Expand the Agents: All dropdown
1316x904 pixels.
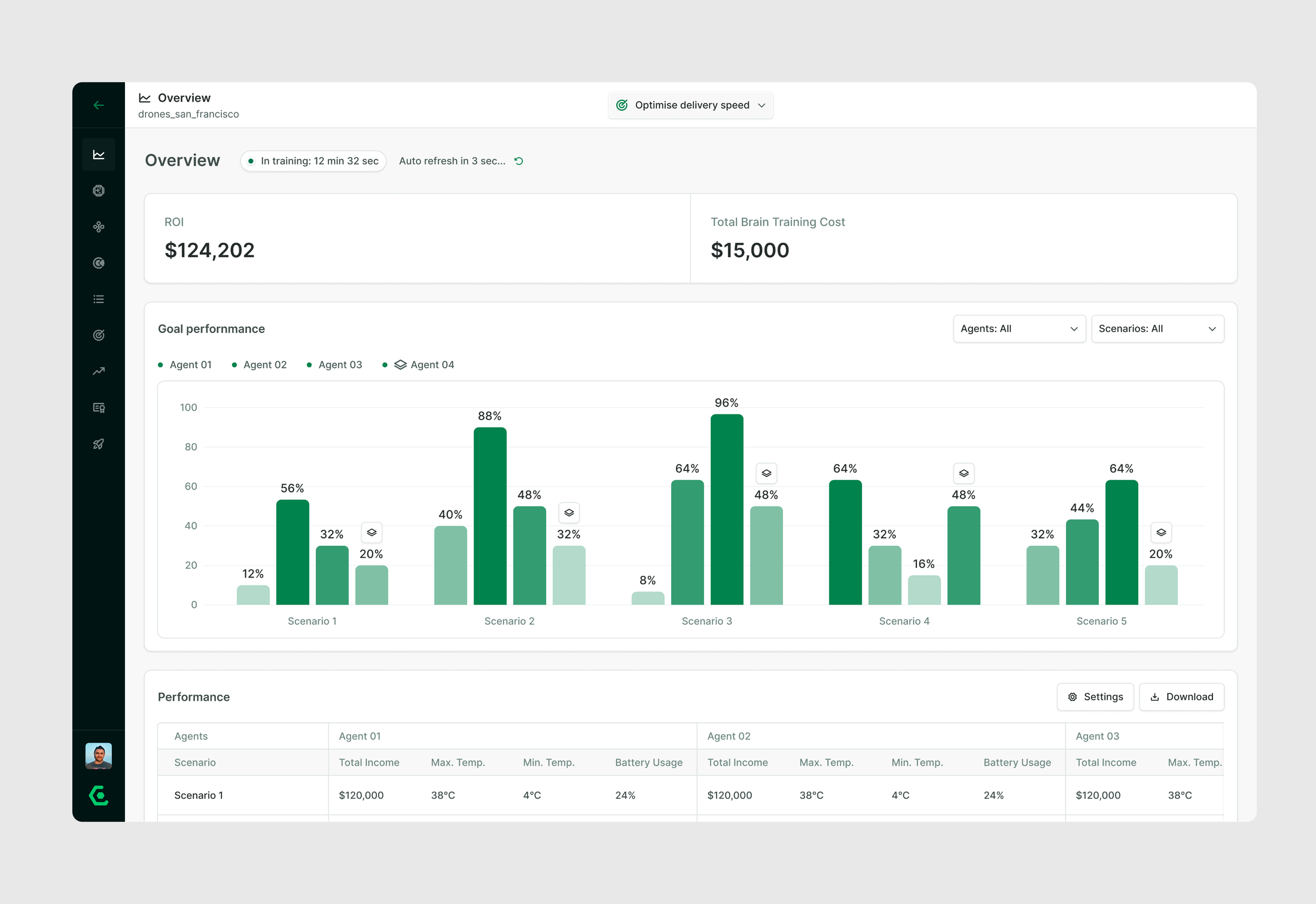[1019, 329]
